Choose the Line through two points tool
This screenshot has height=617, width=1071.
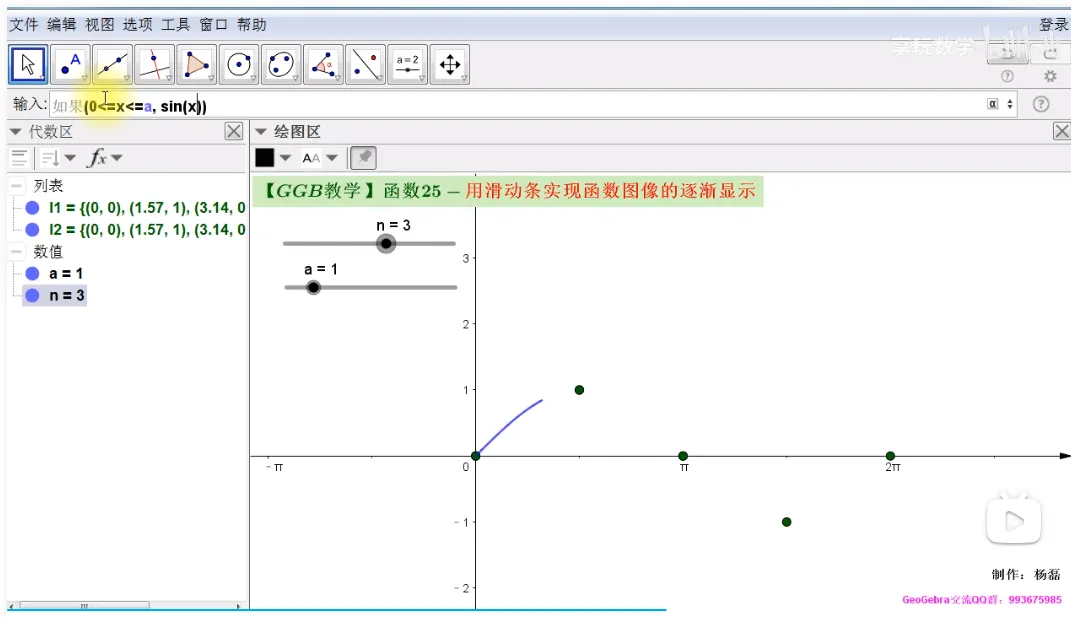(x=113, y=65)
